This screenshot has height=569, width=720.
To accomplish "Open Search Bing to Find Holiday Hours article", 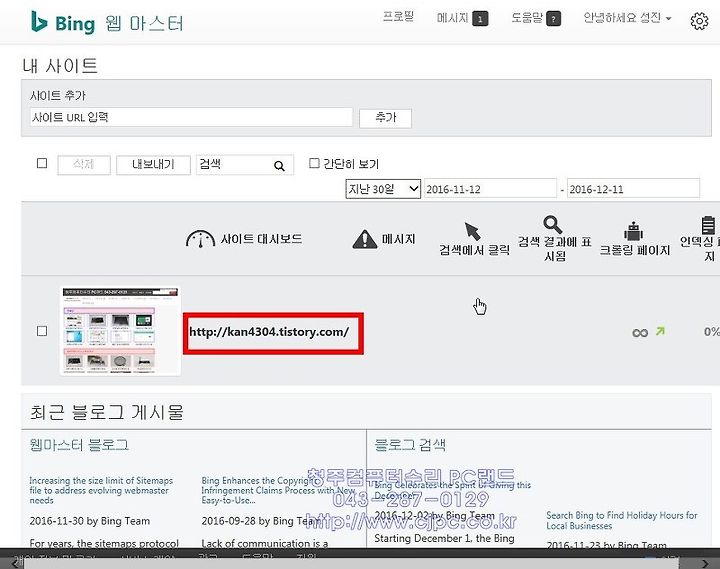I will (622, 520).
